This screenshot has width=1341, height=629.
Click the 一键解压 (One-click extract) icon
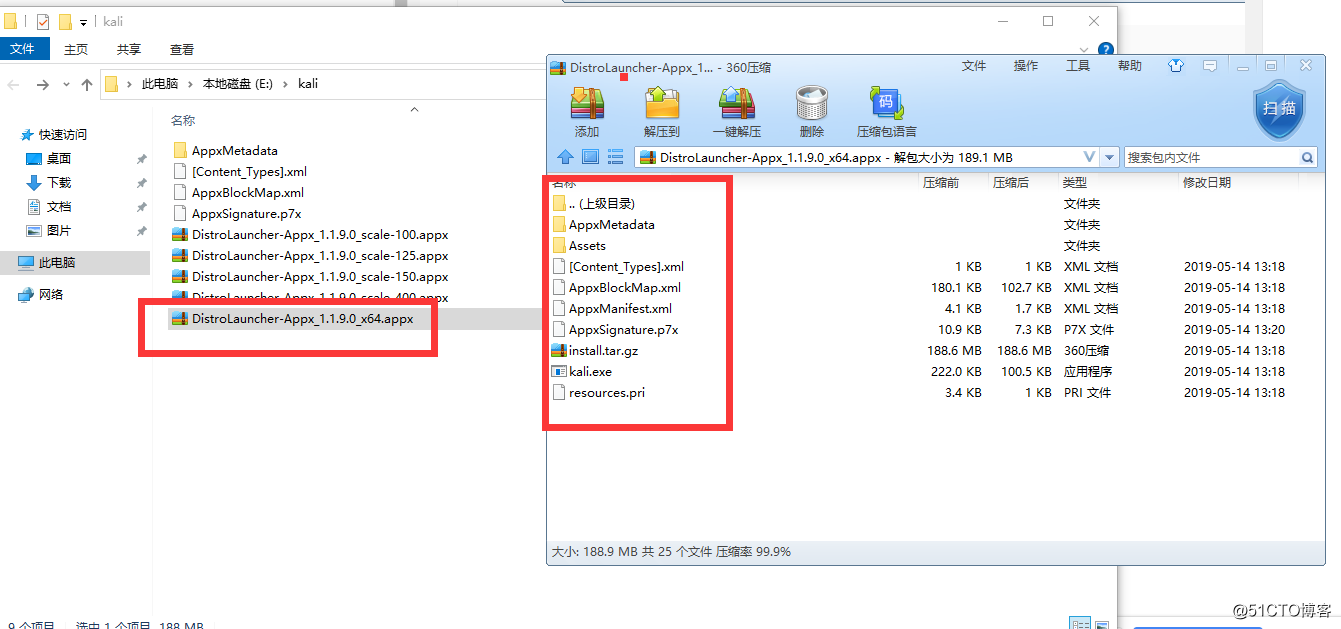click(737, 104)
